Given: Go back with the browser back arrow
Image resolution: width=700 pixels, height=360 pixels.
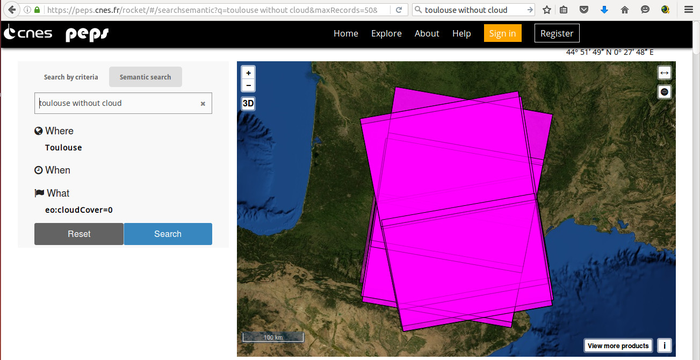Looking at the screenshot, I should point(12,9).
